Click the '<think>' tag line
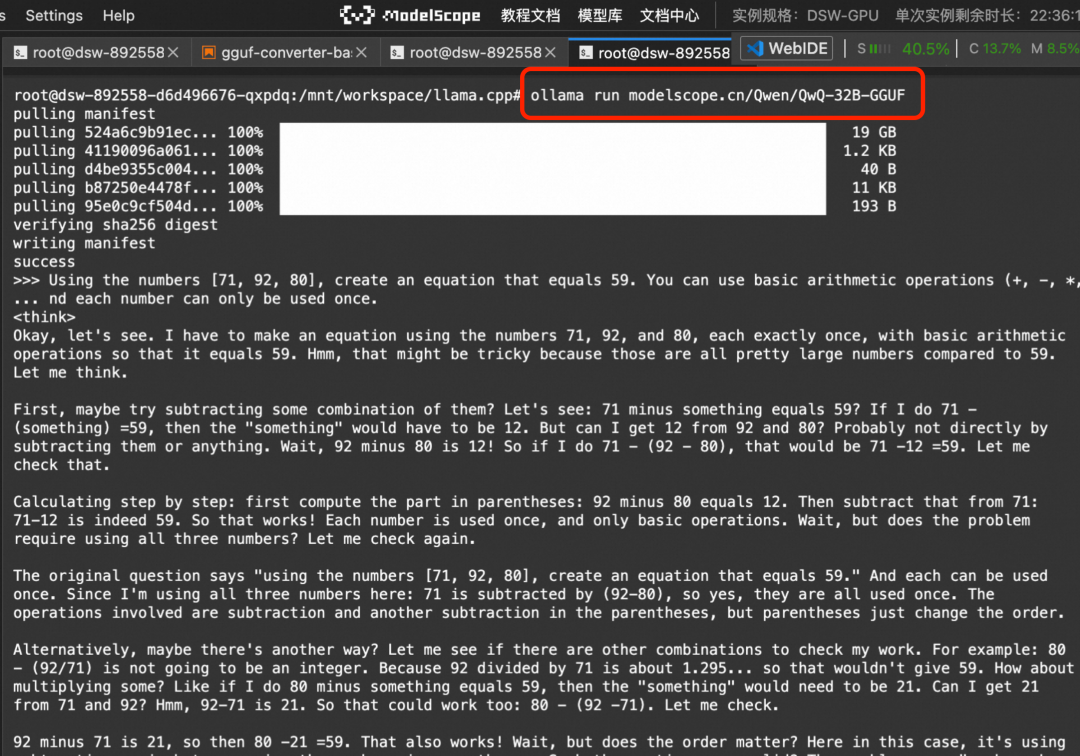The height and width of the screenshot is (756, 1080). pyautogui.click(x=44, y=317)
